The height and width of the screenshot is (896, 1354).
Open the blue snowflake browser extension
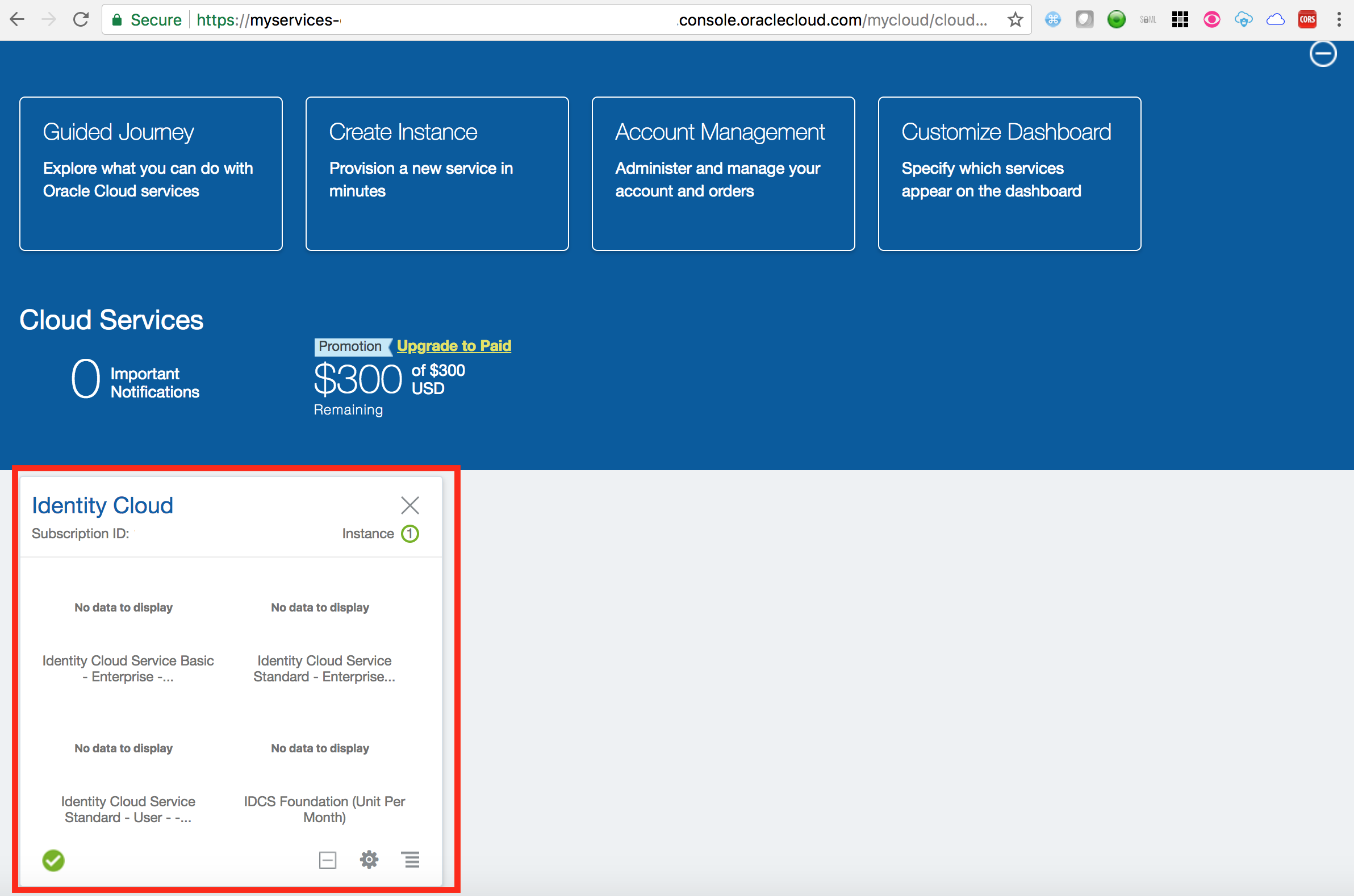coord(1053,20)
